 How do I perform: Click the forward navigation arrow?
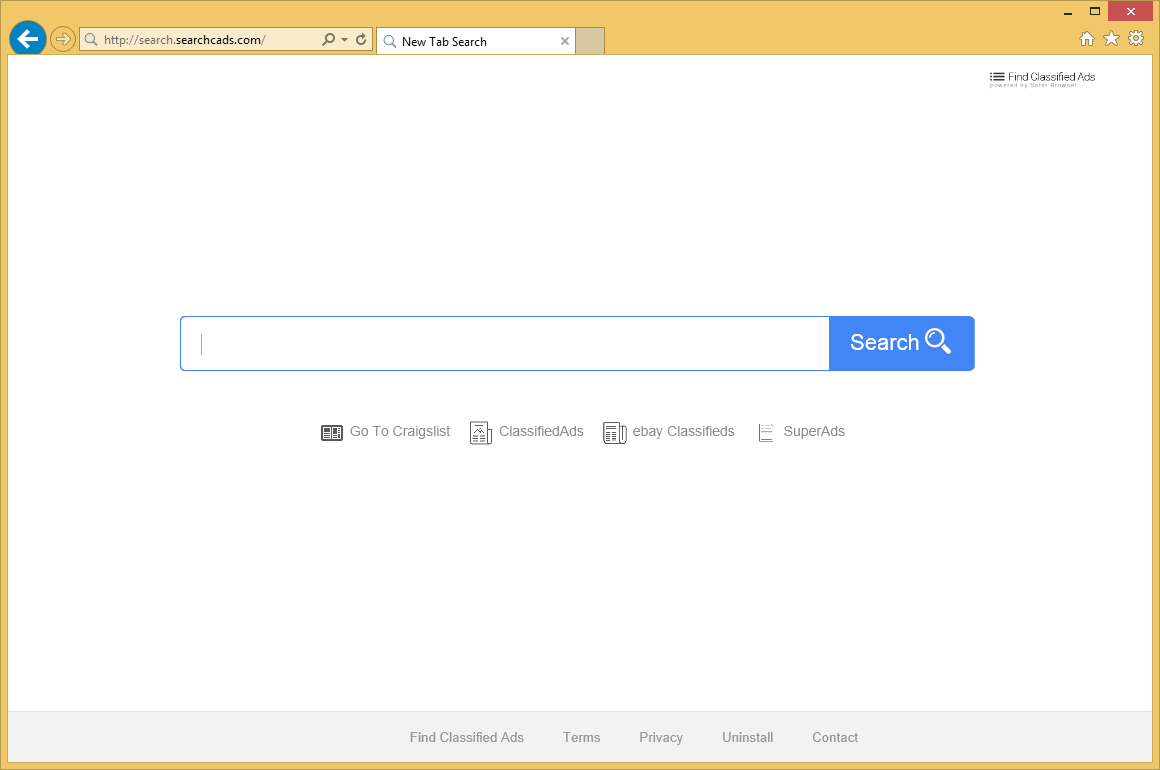point(62,40)
